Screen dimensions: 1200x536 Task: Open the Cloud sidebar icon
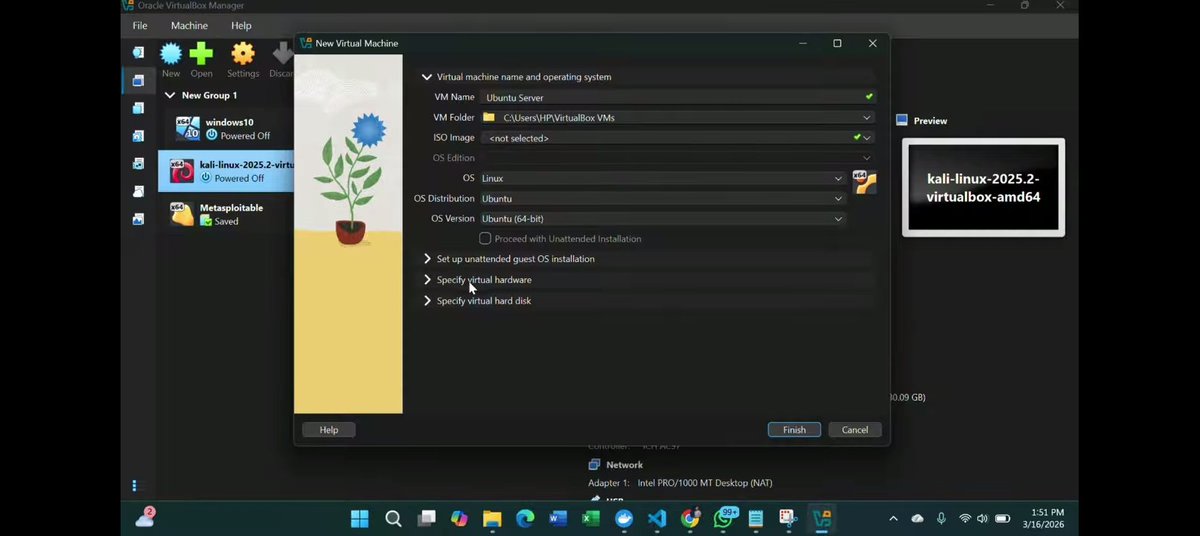click(x=139, y=190)
